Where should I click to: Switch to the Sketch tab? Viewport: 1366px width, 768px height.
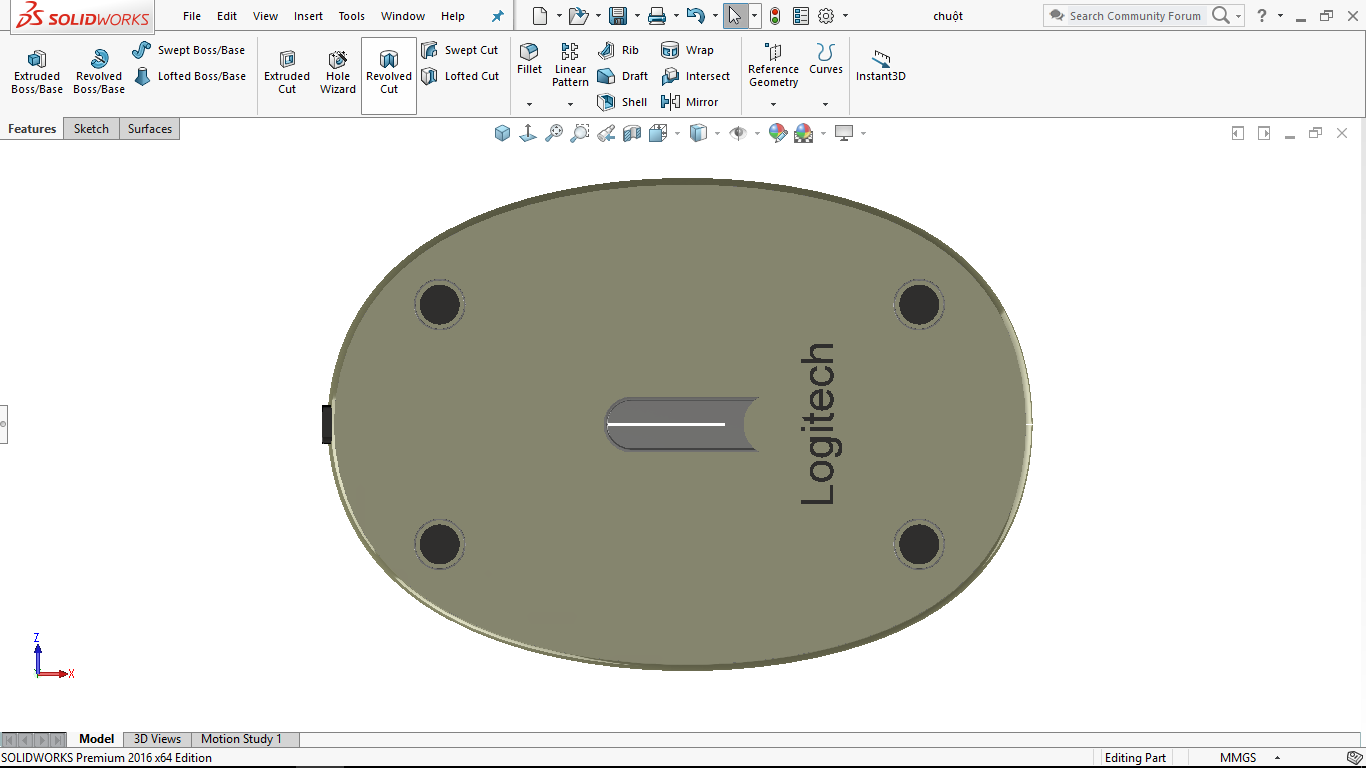click(x=91, y=129)
